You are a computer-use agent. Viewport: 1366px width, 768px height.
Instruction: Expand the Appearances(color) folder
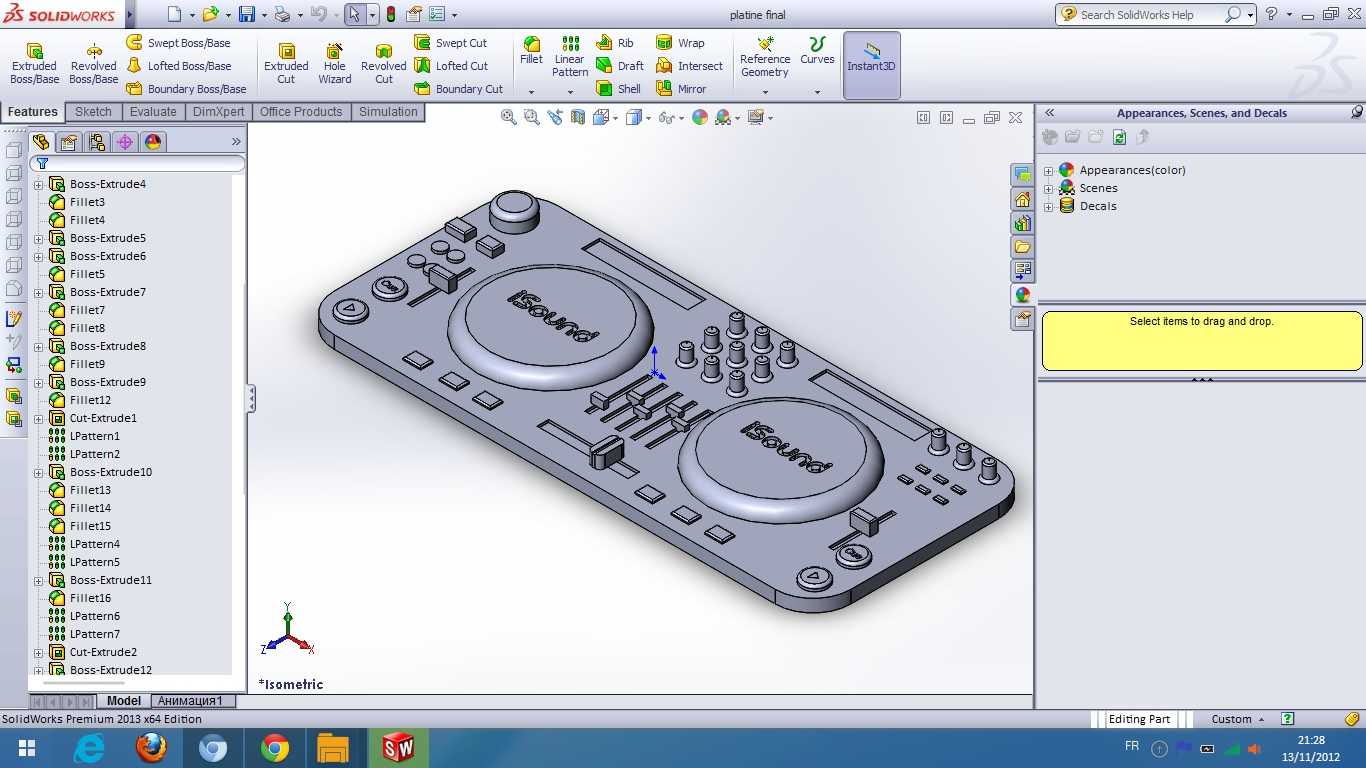click(x=1048, y=170)
